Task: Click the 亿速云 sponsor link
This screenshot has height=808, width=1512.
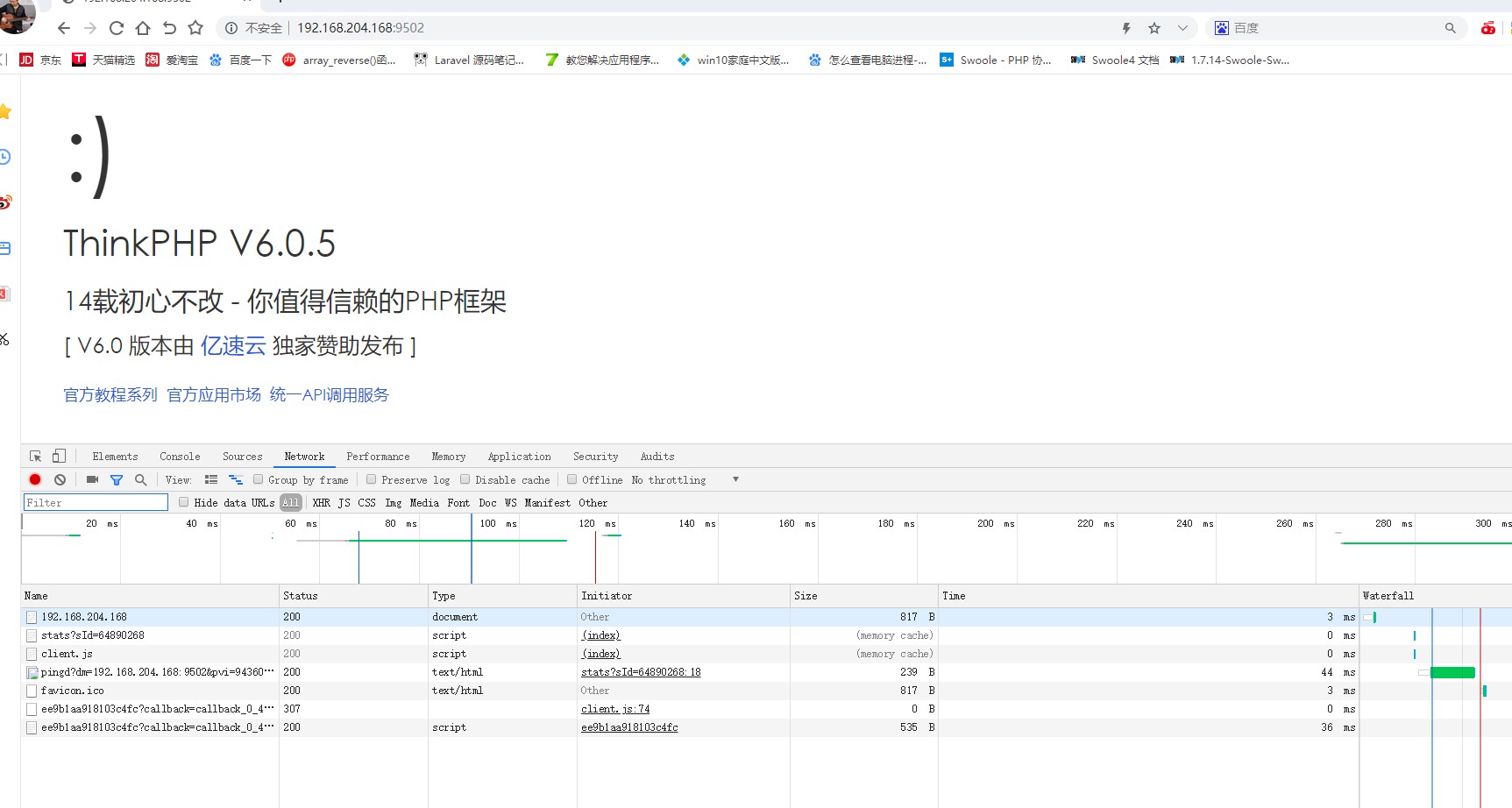Action: click(233, 345)
